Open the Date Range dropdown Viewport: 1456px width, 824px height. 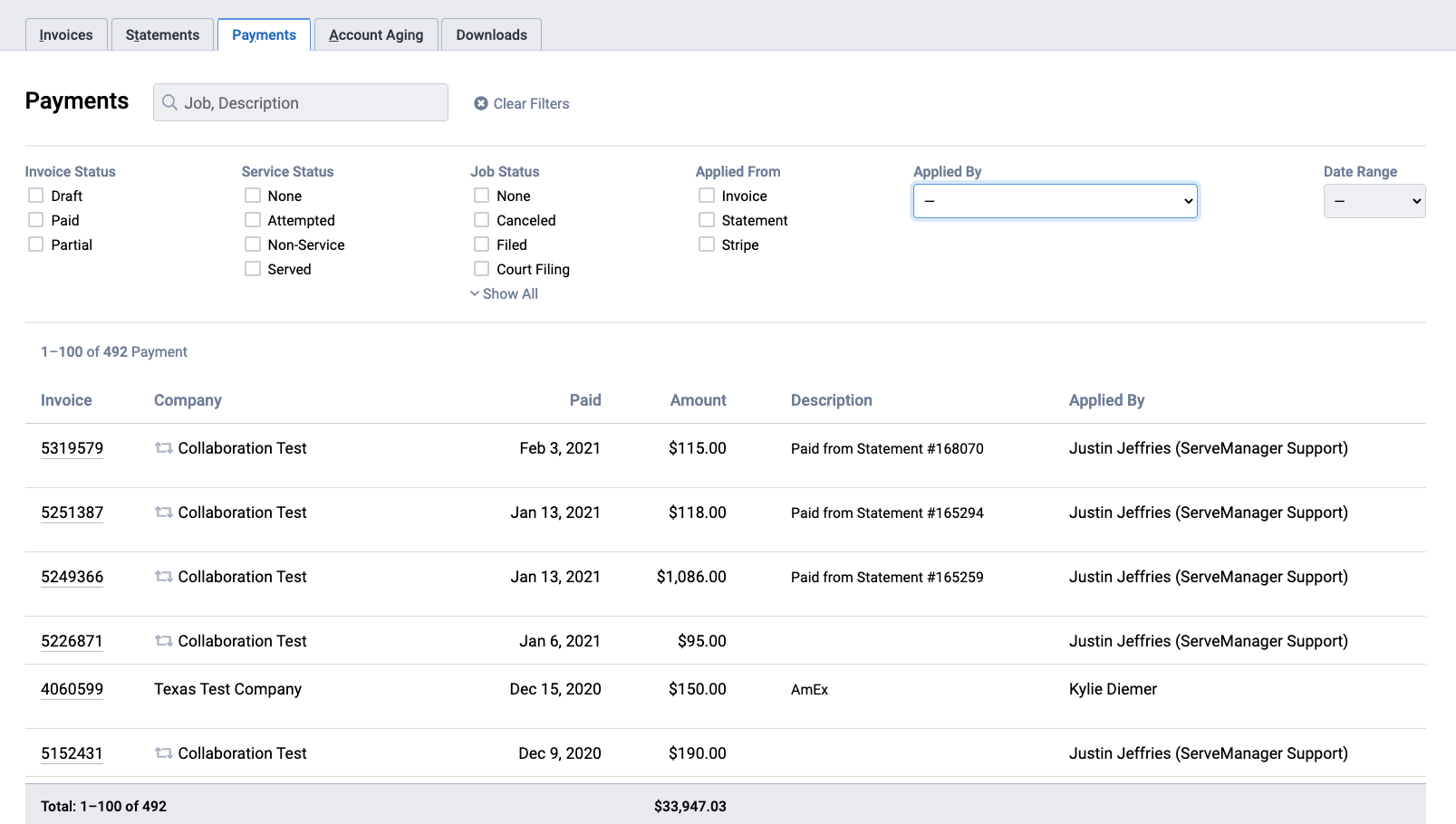pos(1374,201)
